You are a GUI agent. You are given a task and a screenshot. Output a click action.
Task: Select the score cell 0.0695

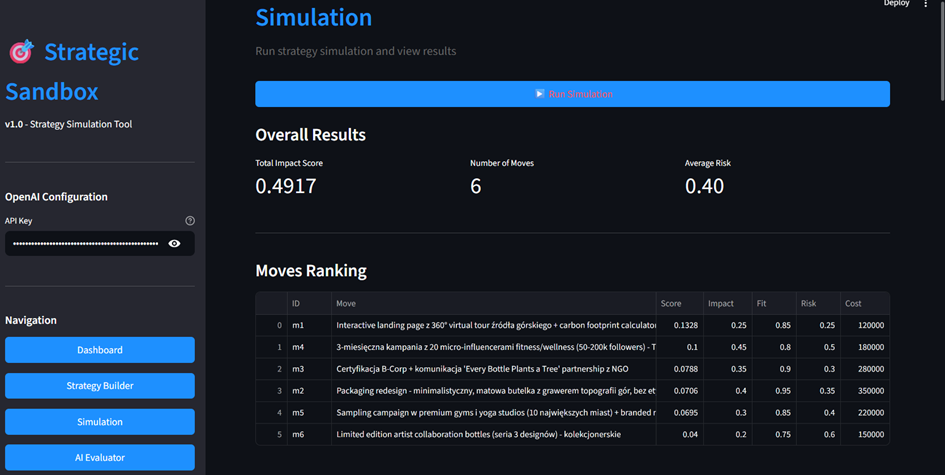pyautogui.click(x=680, y=412)
